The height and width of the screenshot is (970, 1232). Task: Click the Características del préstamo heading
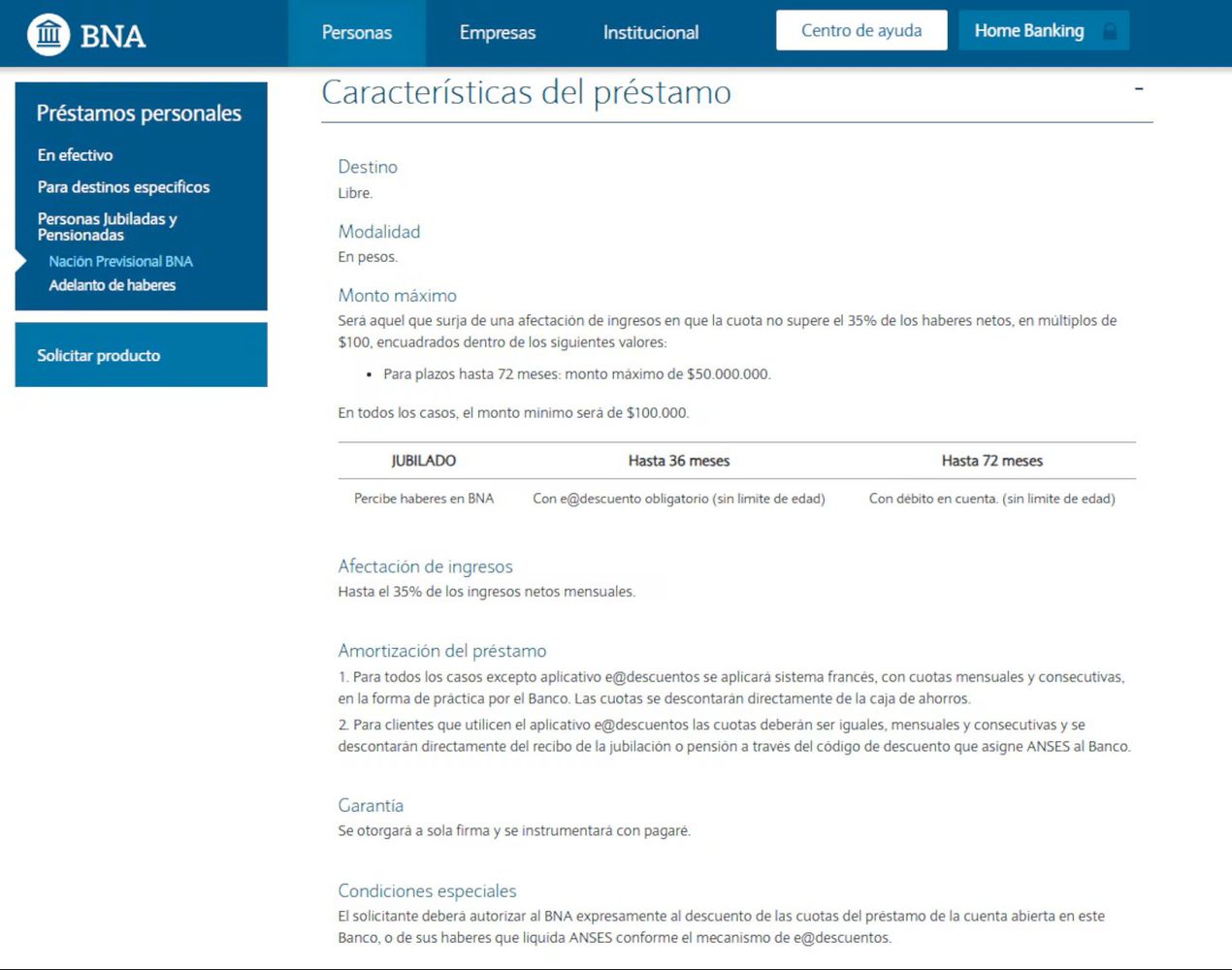527,93
